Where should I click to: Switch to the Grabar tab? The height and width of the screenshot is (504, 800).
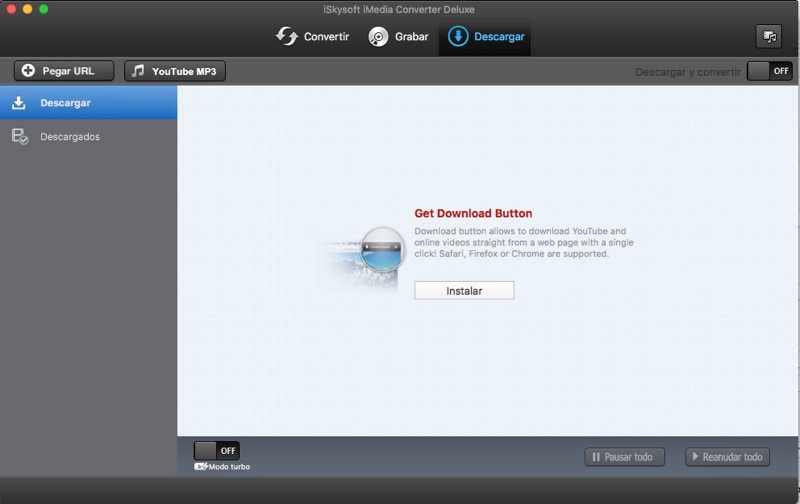[398, 37]
